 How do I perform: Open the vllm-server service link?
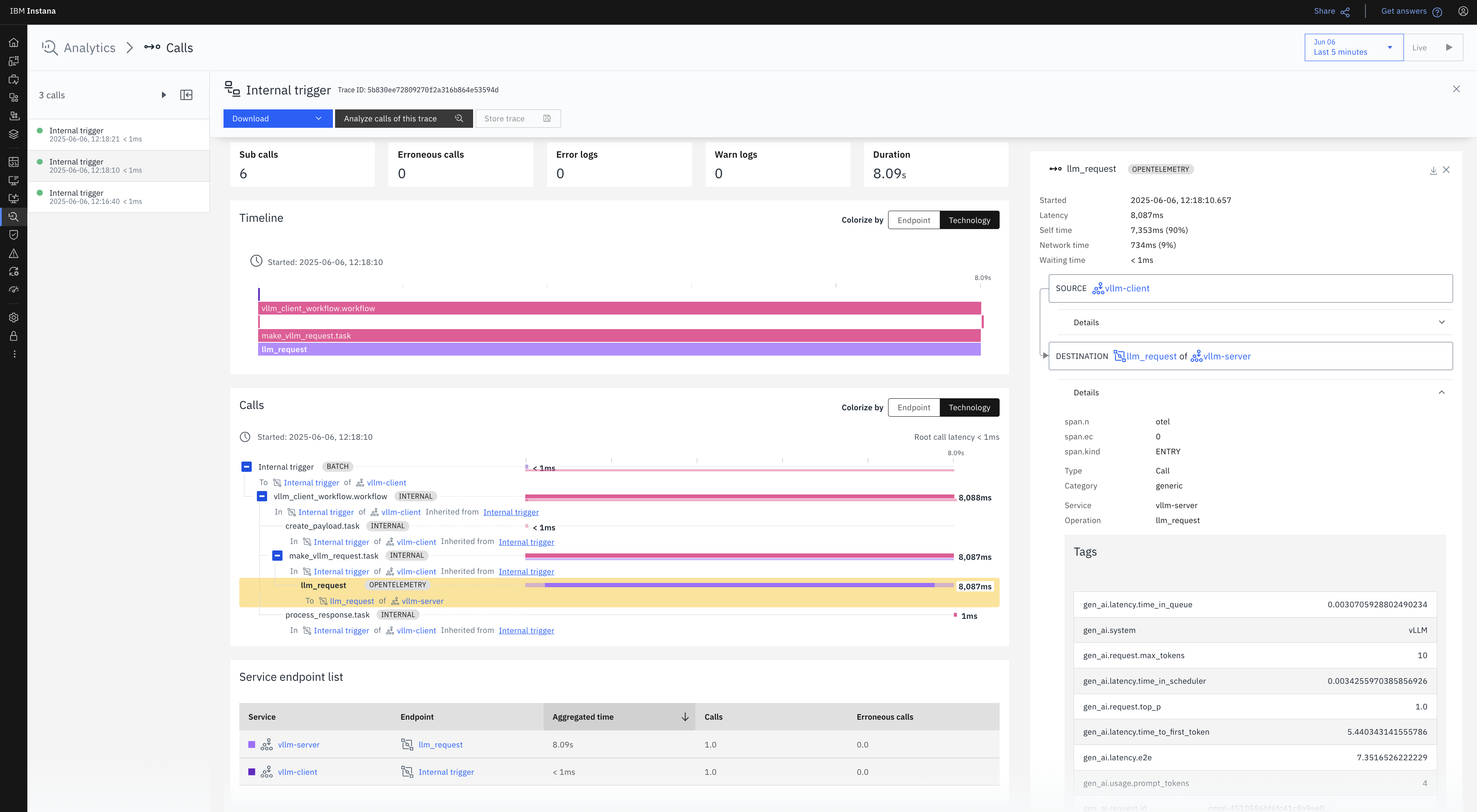click(x=299, y=744)
